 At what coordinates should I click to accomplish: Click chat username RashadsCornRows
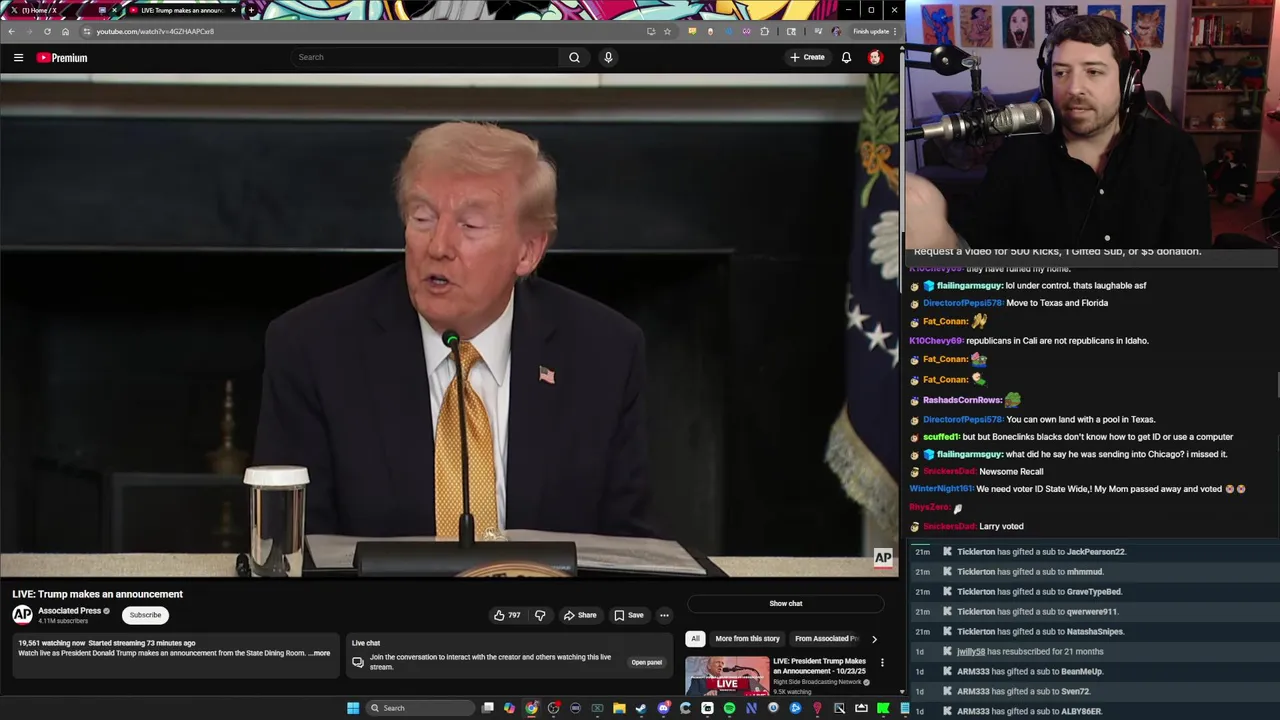962,400
